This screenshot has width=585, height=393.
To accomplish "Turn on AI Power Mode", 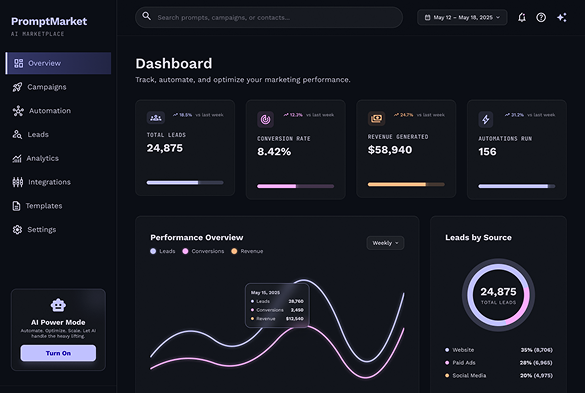I will [58, 353].
